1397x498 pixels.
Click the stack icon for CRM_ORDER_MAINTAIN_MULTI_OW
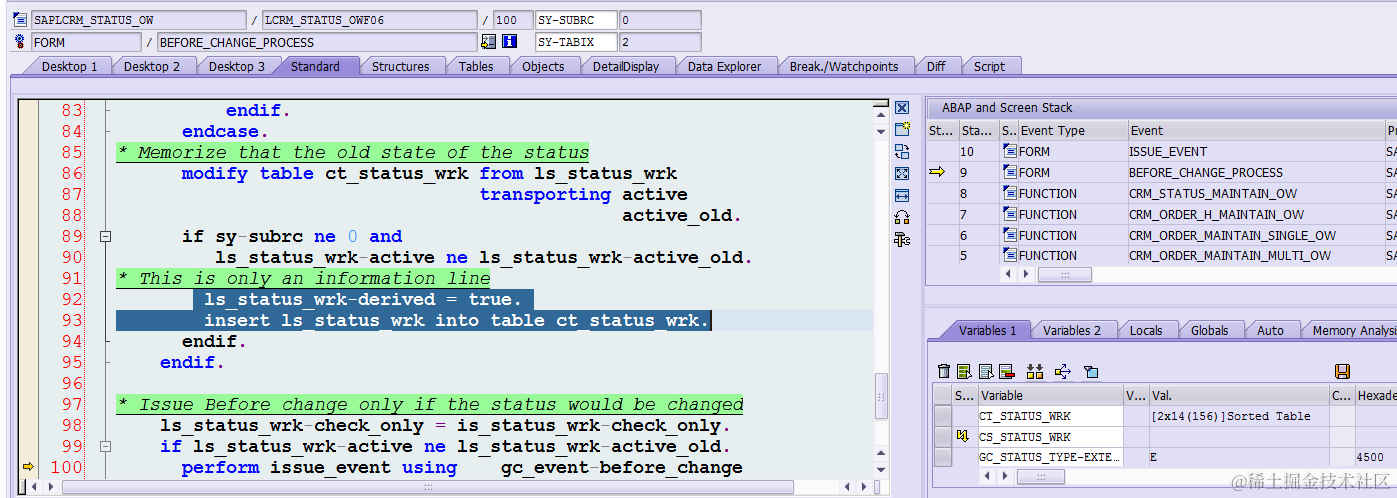coord(1010,256)
